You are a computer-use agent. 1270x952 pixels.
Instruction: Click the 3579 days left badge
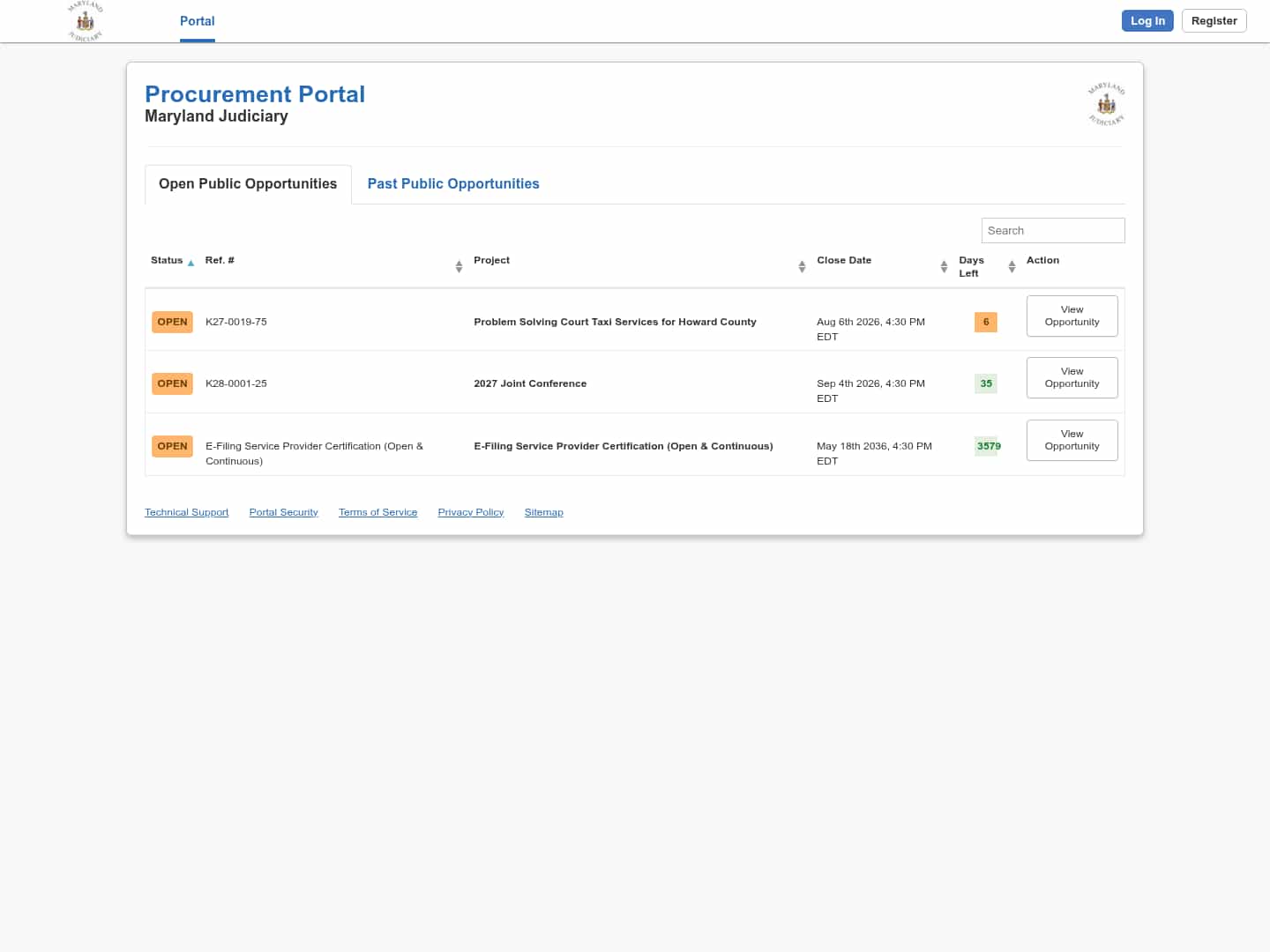[x=989, y=446]
